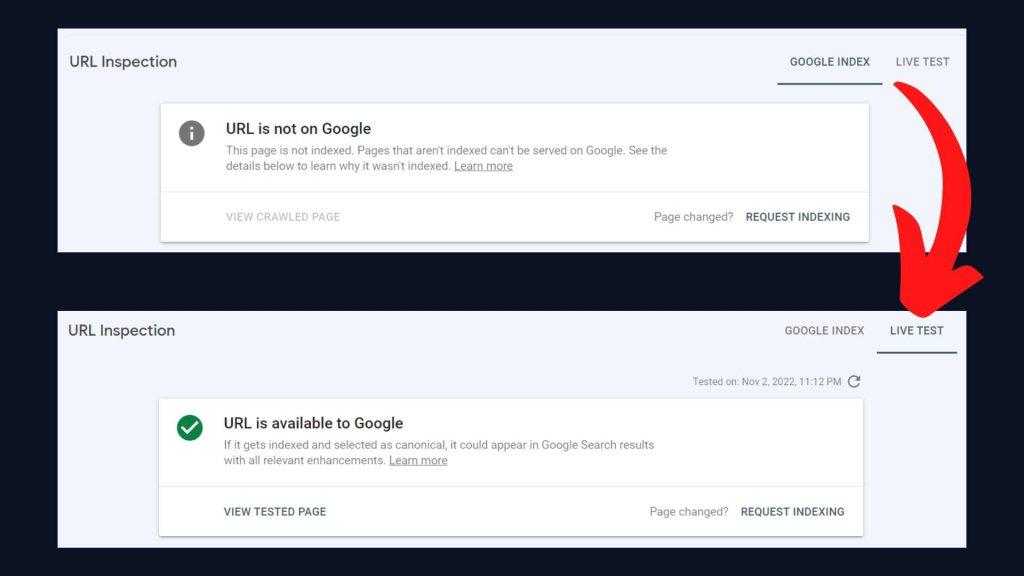Screen dimensions: 1024x576
Task: Click the URL is available to Google heading
Action: pos(313,423)
